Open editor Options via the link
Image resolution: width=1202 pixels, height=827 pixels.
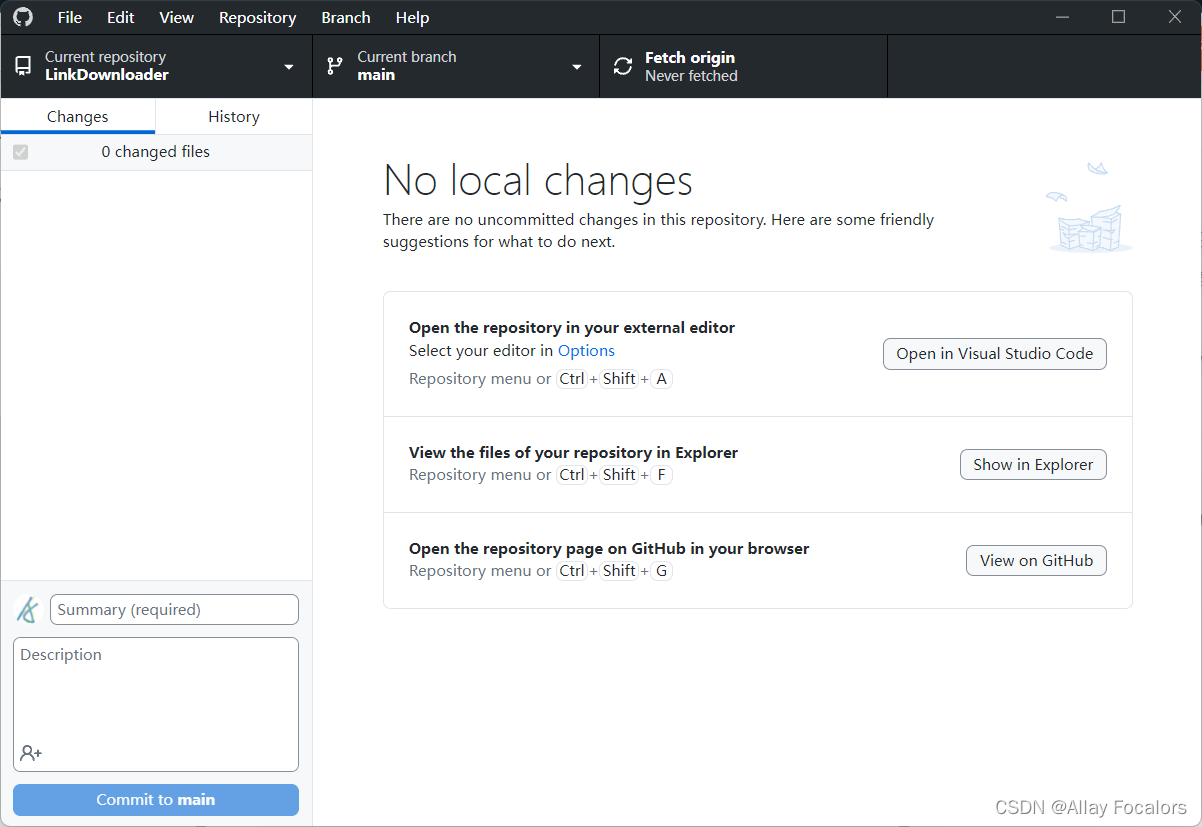[x=586, y=350]
